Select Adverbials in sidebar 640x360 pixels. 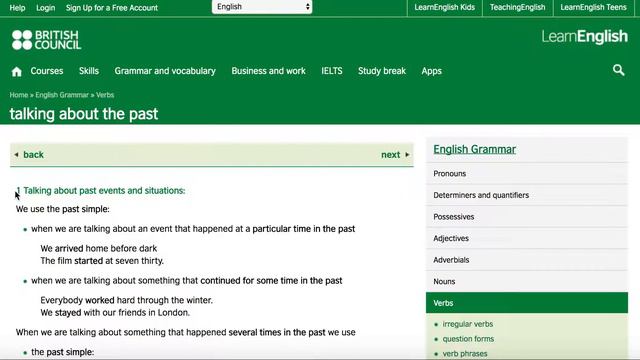click(x=527, y=260)
